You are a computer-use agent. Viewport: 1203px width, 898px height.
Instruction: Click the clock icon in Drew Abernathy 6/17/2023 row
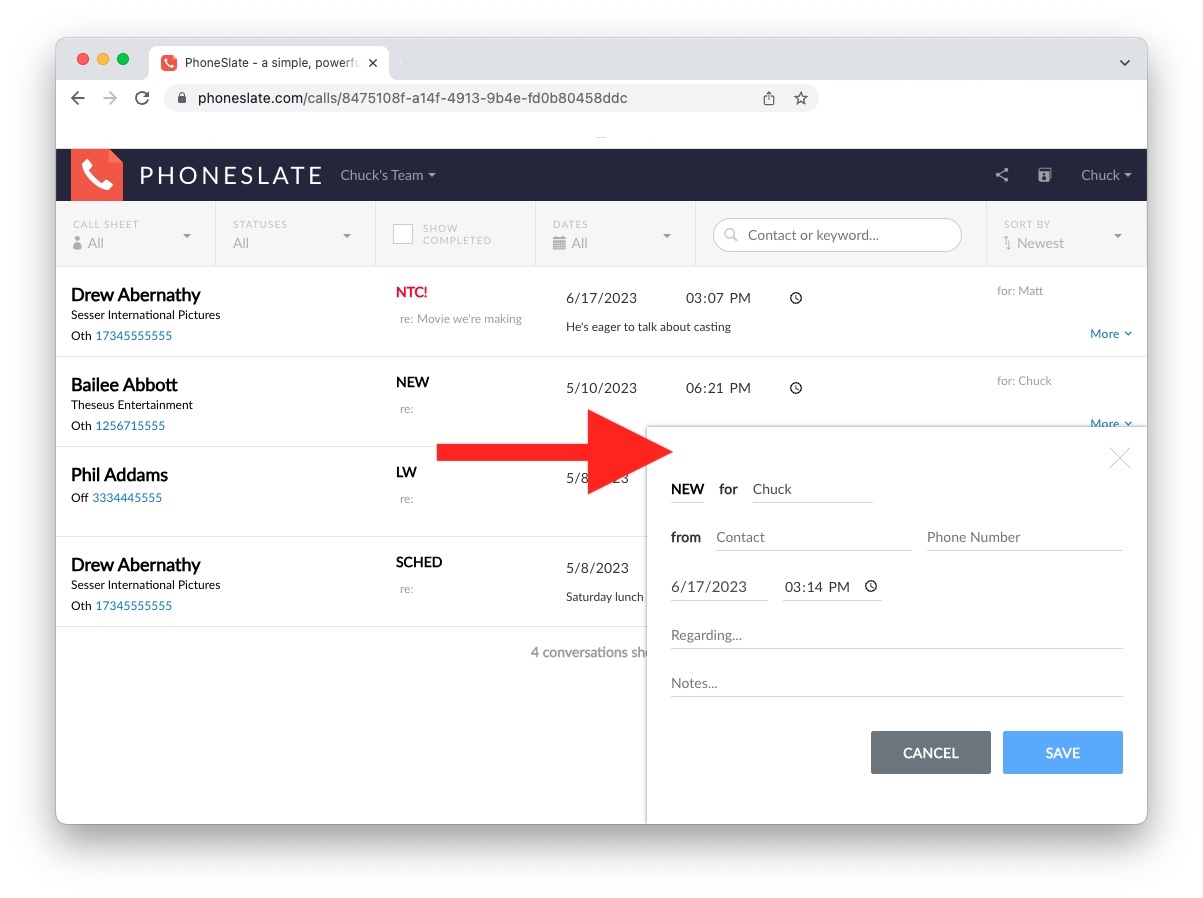click(796, 298)
